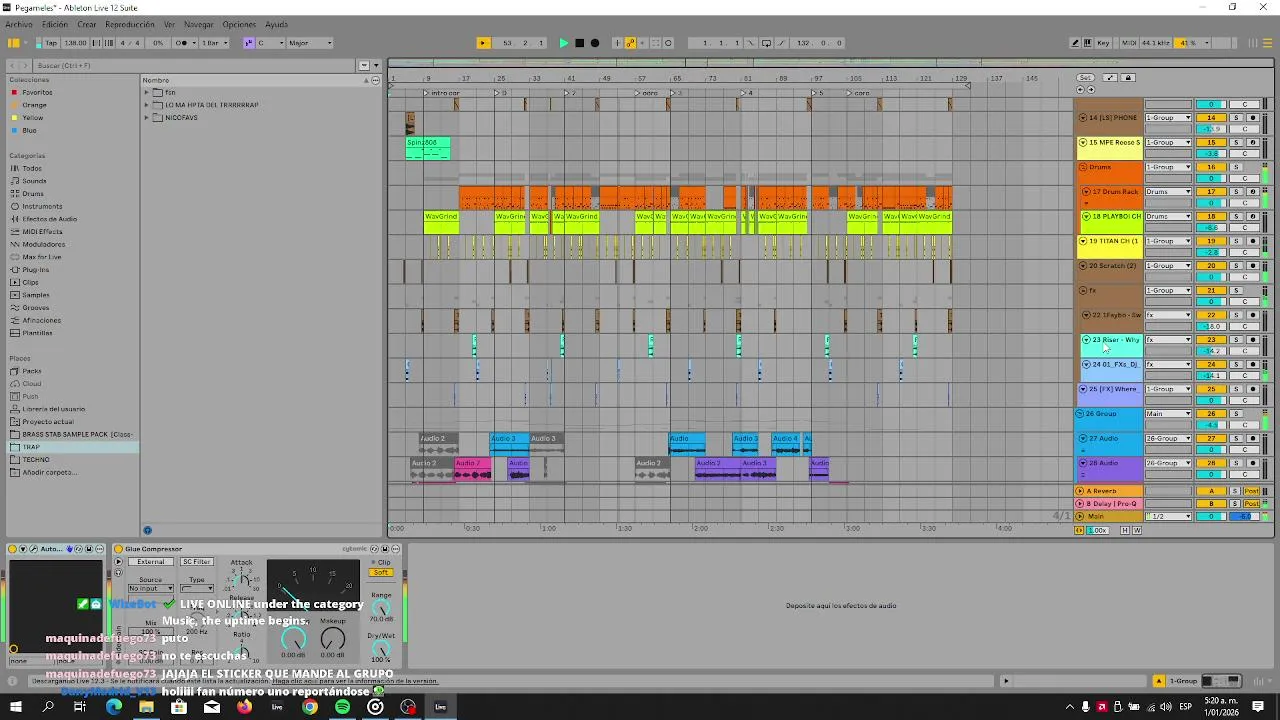Open the Archivo menu
This screenshot has height=720, width=1280.
pyautogui.click(x=19, y=24)
